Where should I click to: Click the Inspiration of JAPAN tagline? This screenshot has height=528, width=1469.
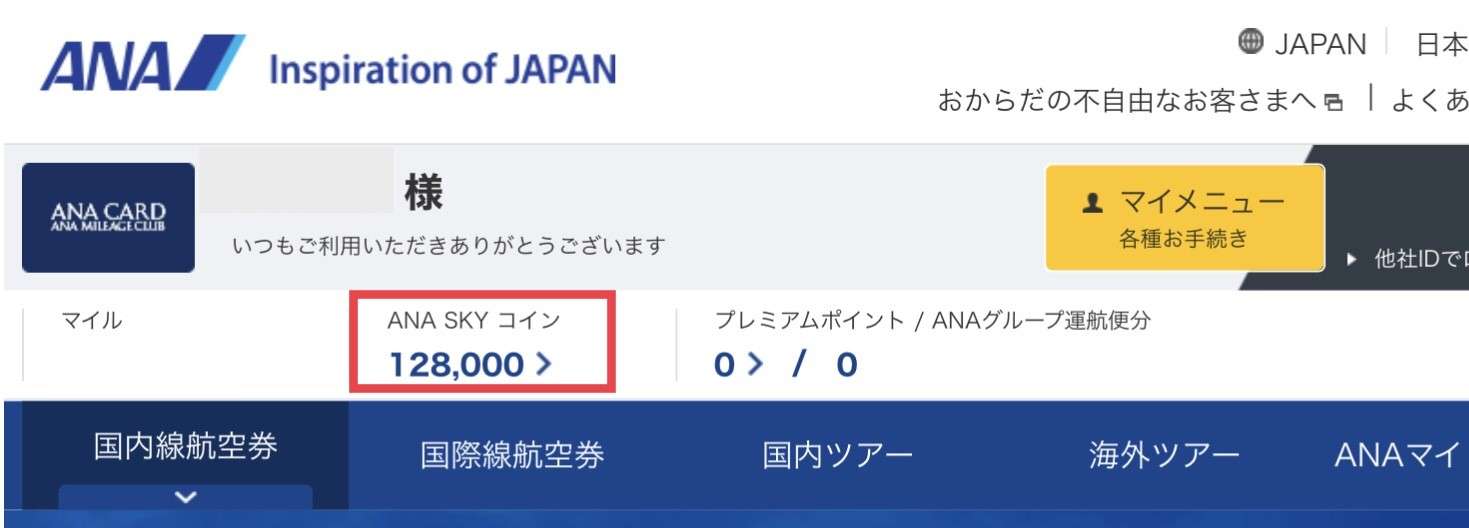point(443,70)
